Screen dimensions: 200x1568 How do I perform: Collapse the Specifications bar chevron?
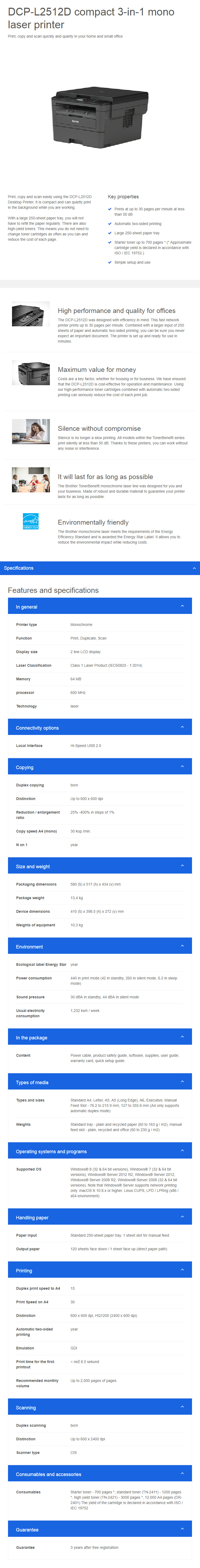pos(194,568)
